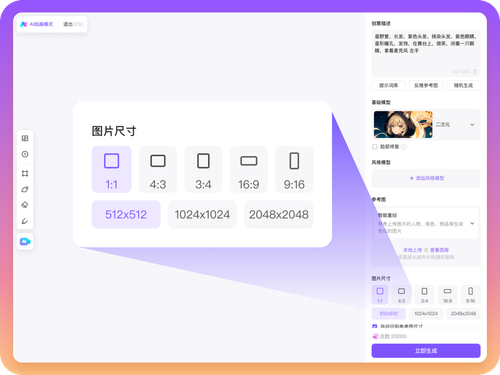Click the purple 立即生成 generate button
The height and width of the screenshot is (375, 500).
pyautogui.click(x=426, y=351)
